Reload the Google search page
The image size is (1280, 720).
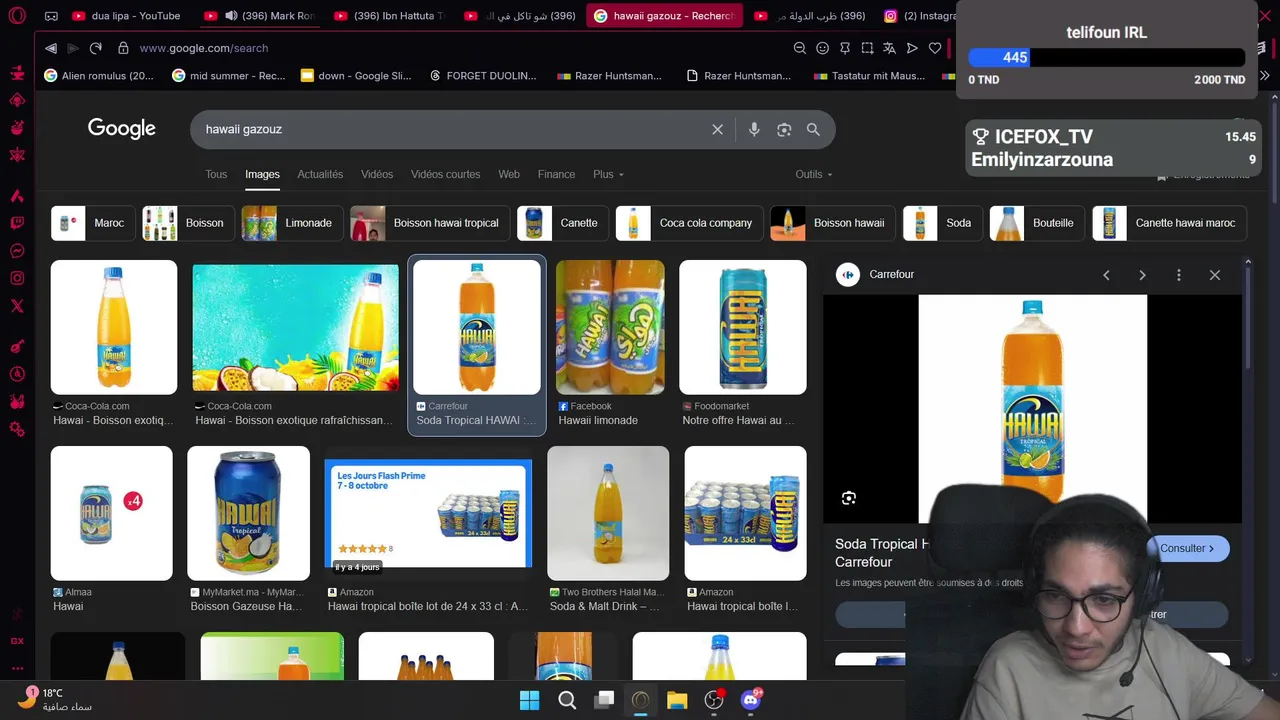[x=96, y=48]
